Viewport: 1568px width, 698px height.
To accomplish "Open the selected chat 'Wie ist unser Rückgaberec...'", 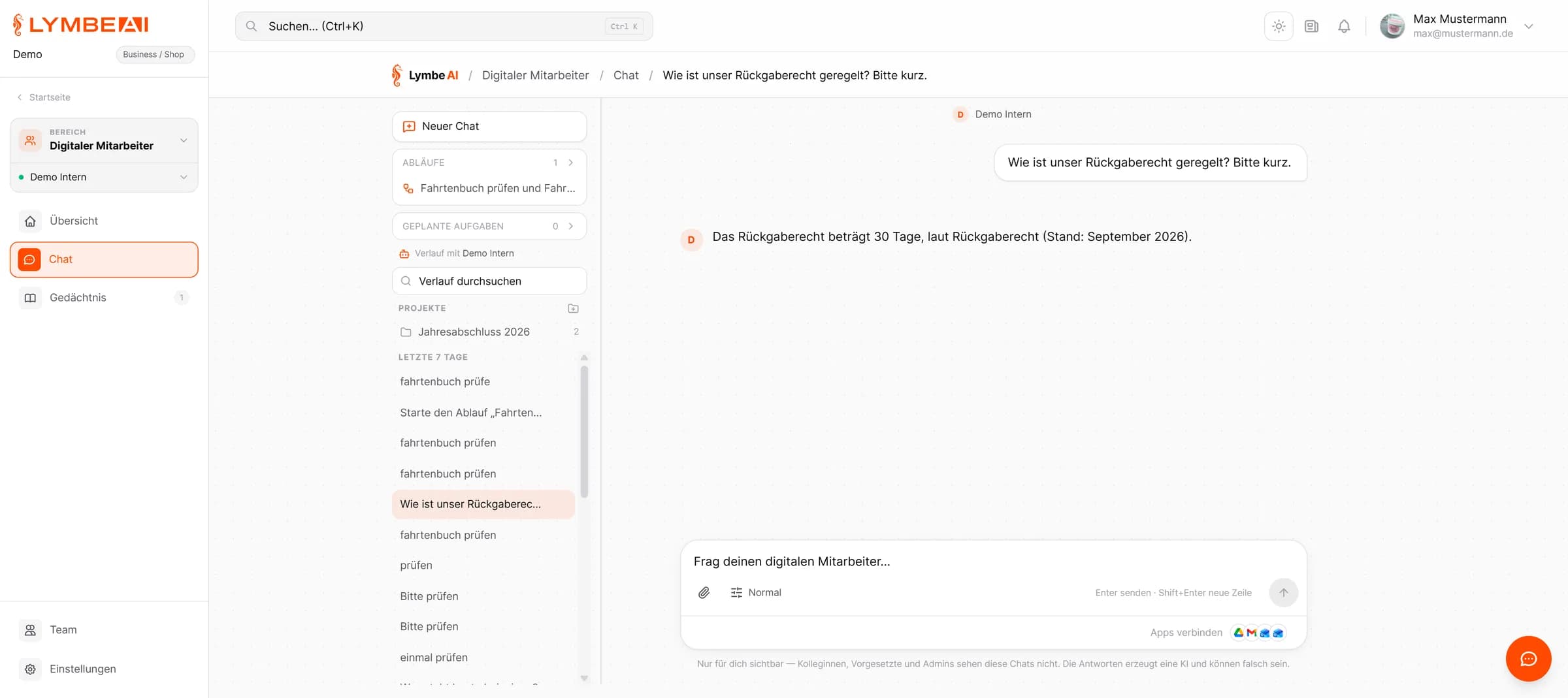I will (x=483, y=505).
